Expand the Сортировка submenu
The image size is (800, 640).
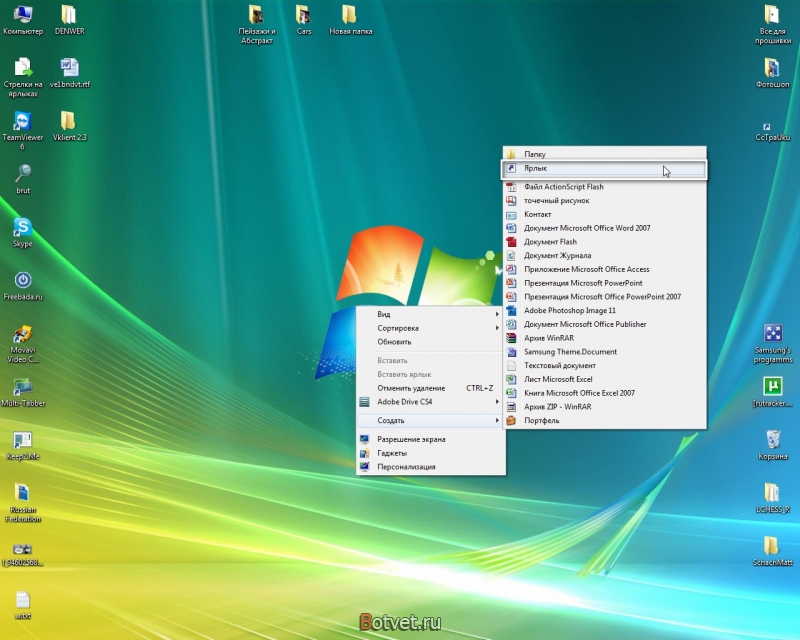coord(431,328)
